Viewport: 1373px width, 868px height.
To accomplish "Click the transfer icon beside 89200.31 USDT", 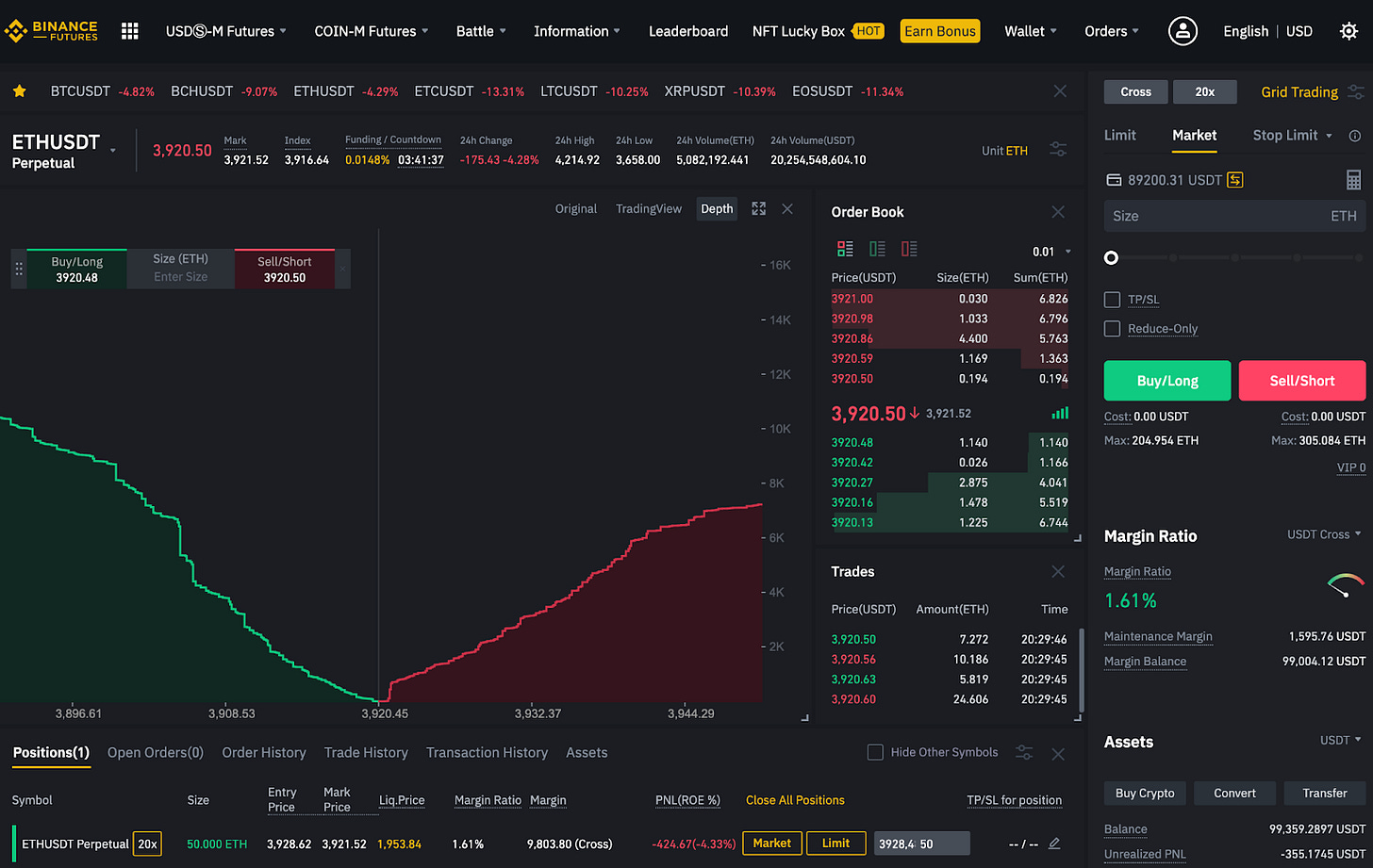I will (x=1234, y=179).
